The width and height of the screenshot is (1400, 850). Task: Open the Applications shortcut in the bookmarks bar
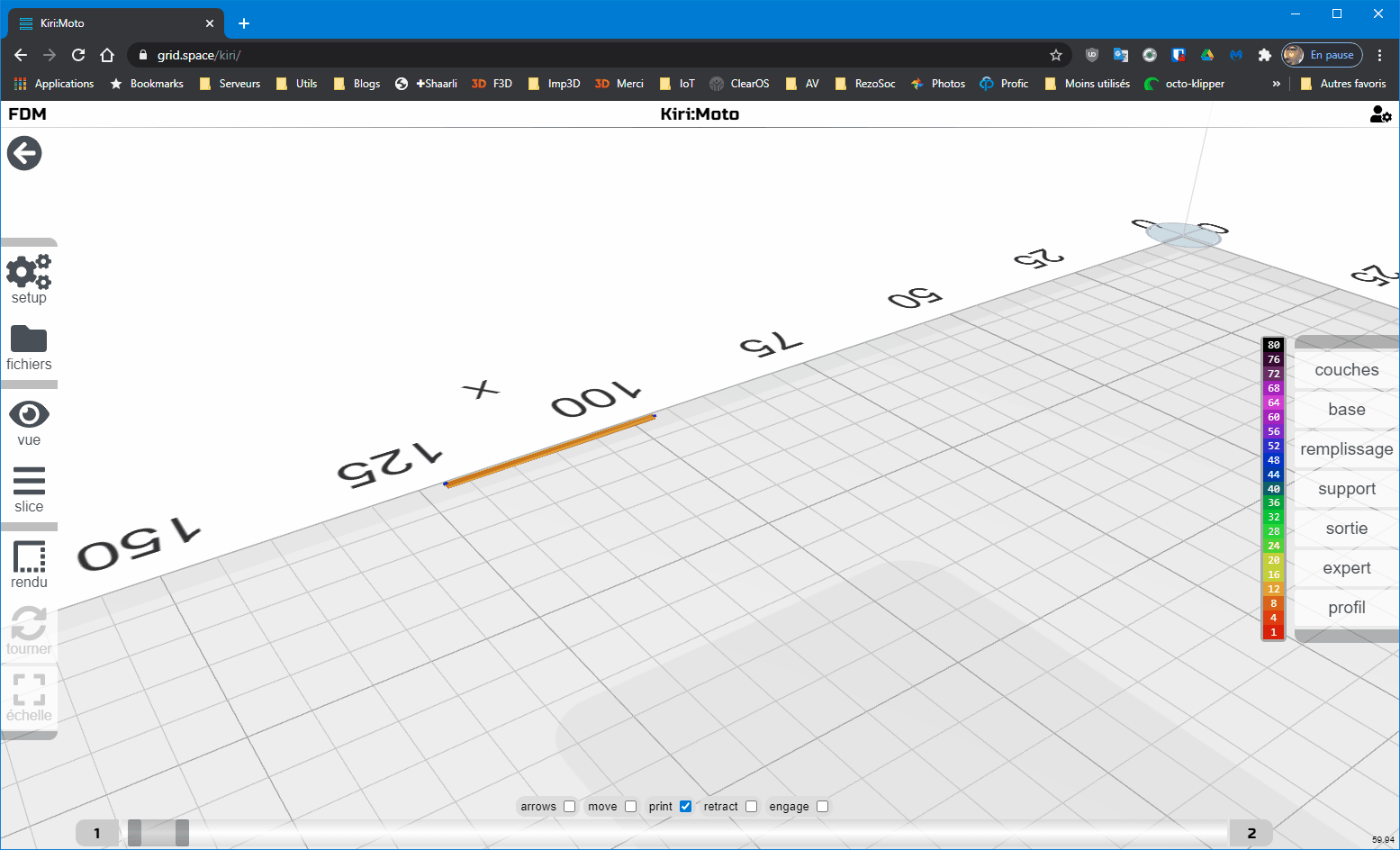(x=54, y=84)
